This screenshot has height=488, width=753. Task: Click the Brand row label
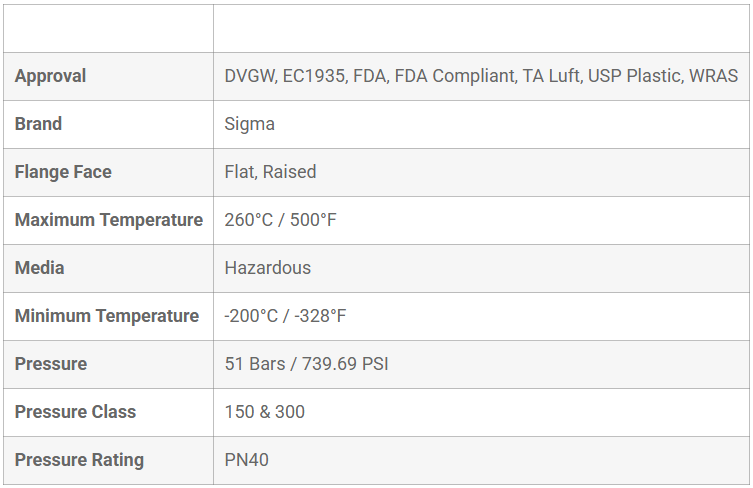point(39,124)
